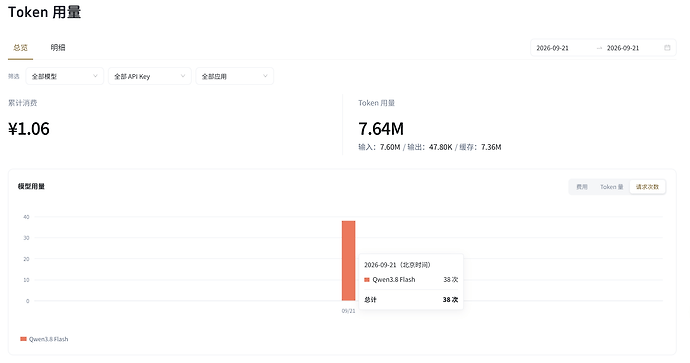The height and width of the screenshot is (363, 690).
Task: Open the 总览 tab
Action: [20, 48]
